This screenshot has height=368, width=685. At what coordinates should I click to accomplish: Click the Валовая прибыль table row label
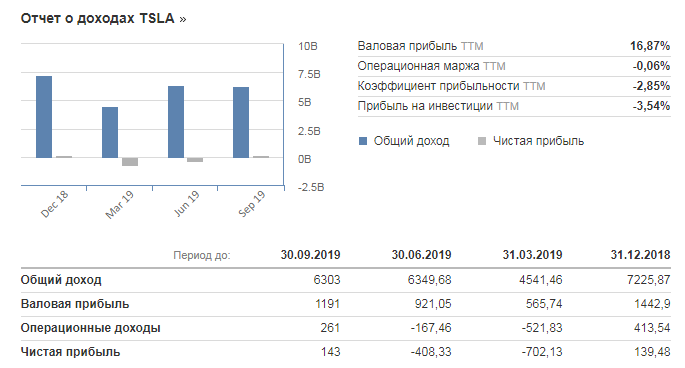75,304
